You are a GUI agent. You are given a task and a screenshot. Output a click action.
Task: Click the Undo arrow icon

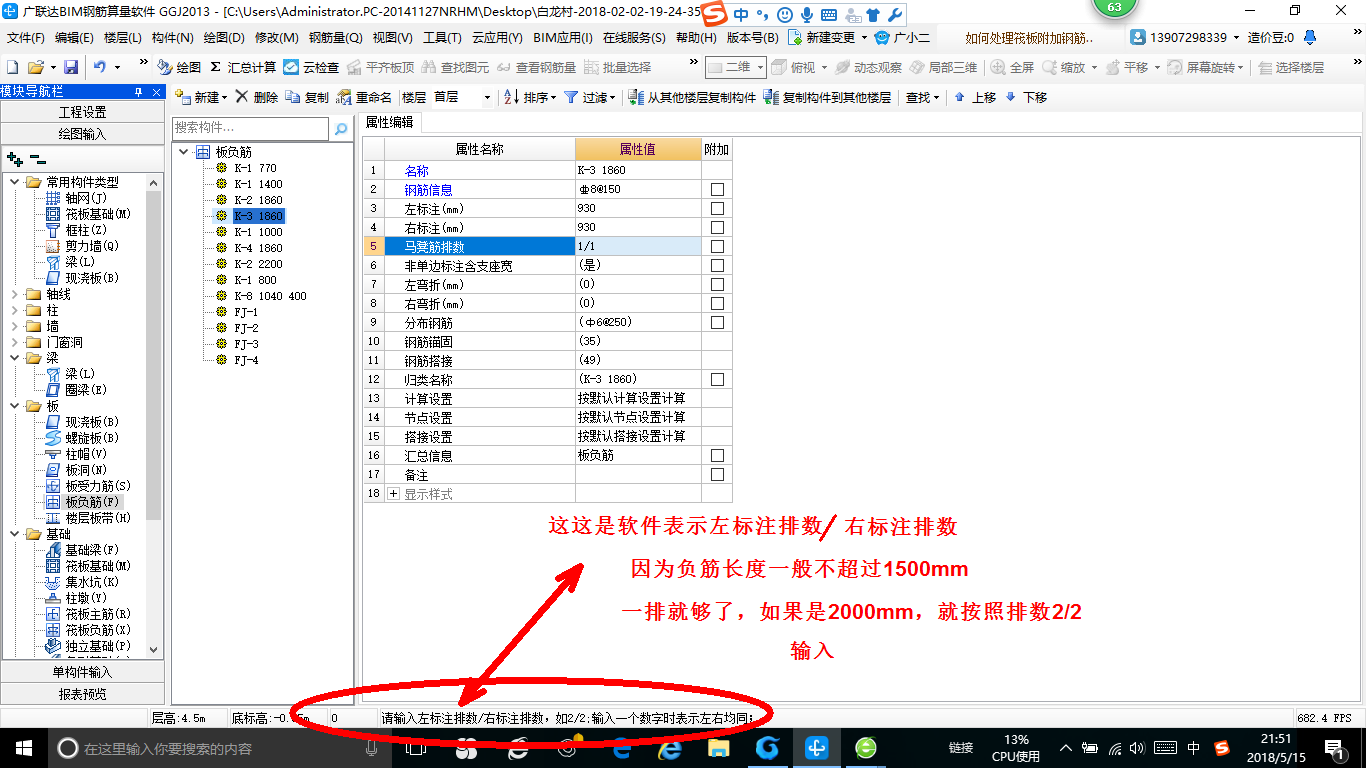tap(100, 67)
